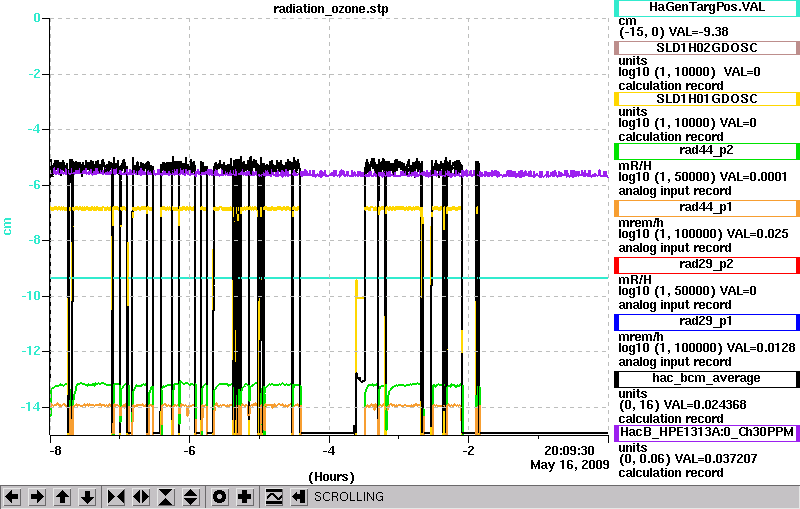Click the 0 y-axis tick label

coord(37,18)
